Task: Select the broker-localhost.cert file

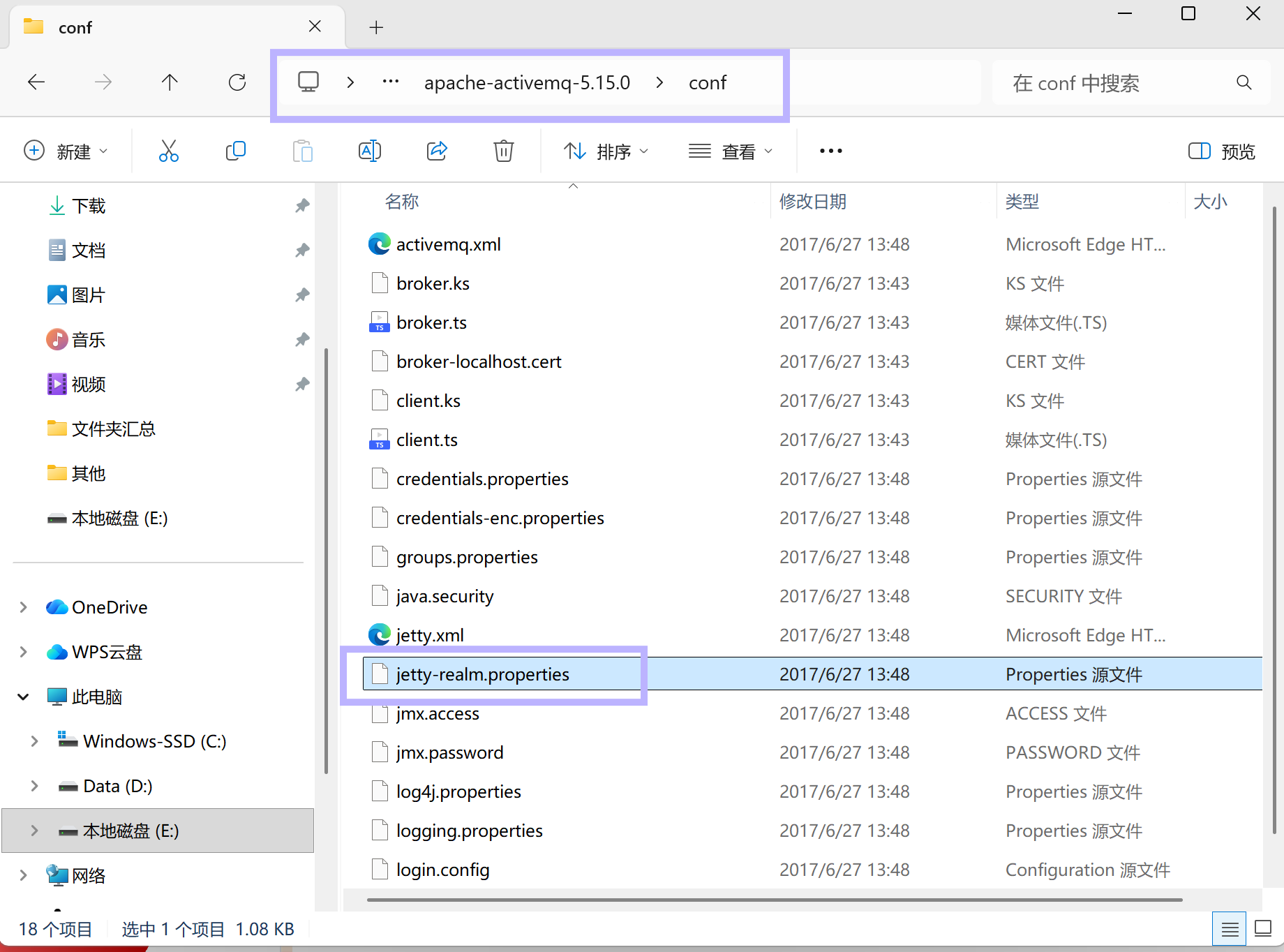Action: 479,362
